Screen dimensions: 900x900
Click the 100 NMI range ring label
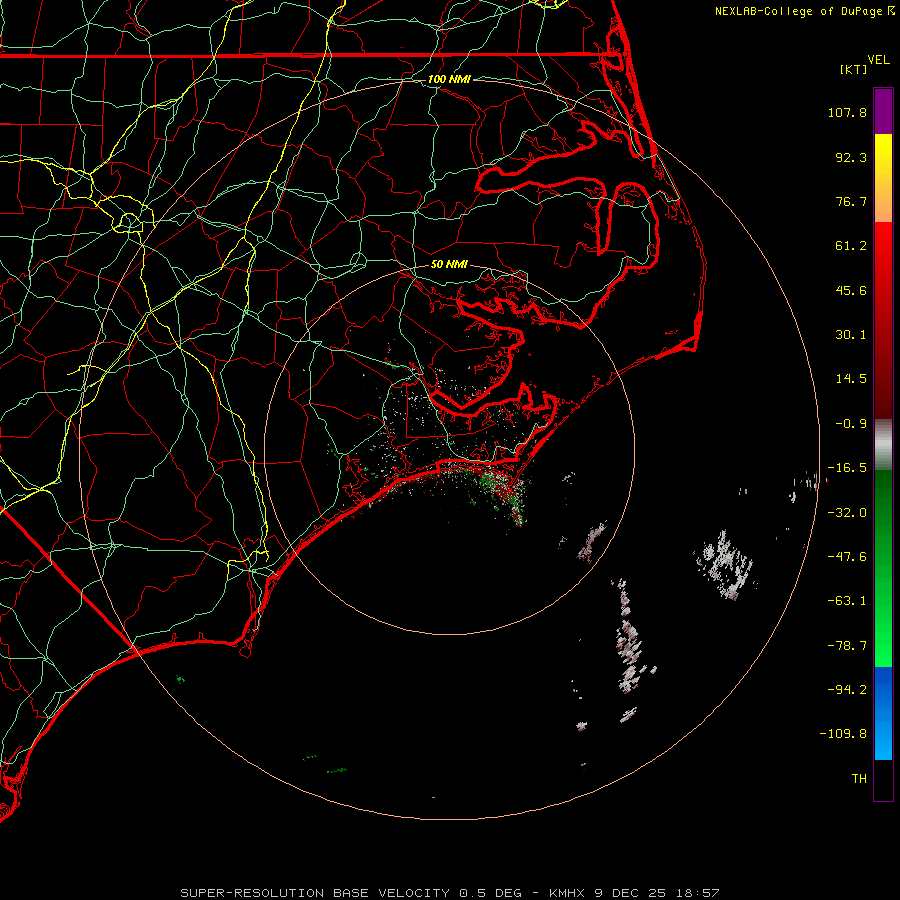[449, 79]
